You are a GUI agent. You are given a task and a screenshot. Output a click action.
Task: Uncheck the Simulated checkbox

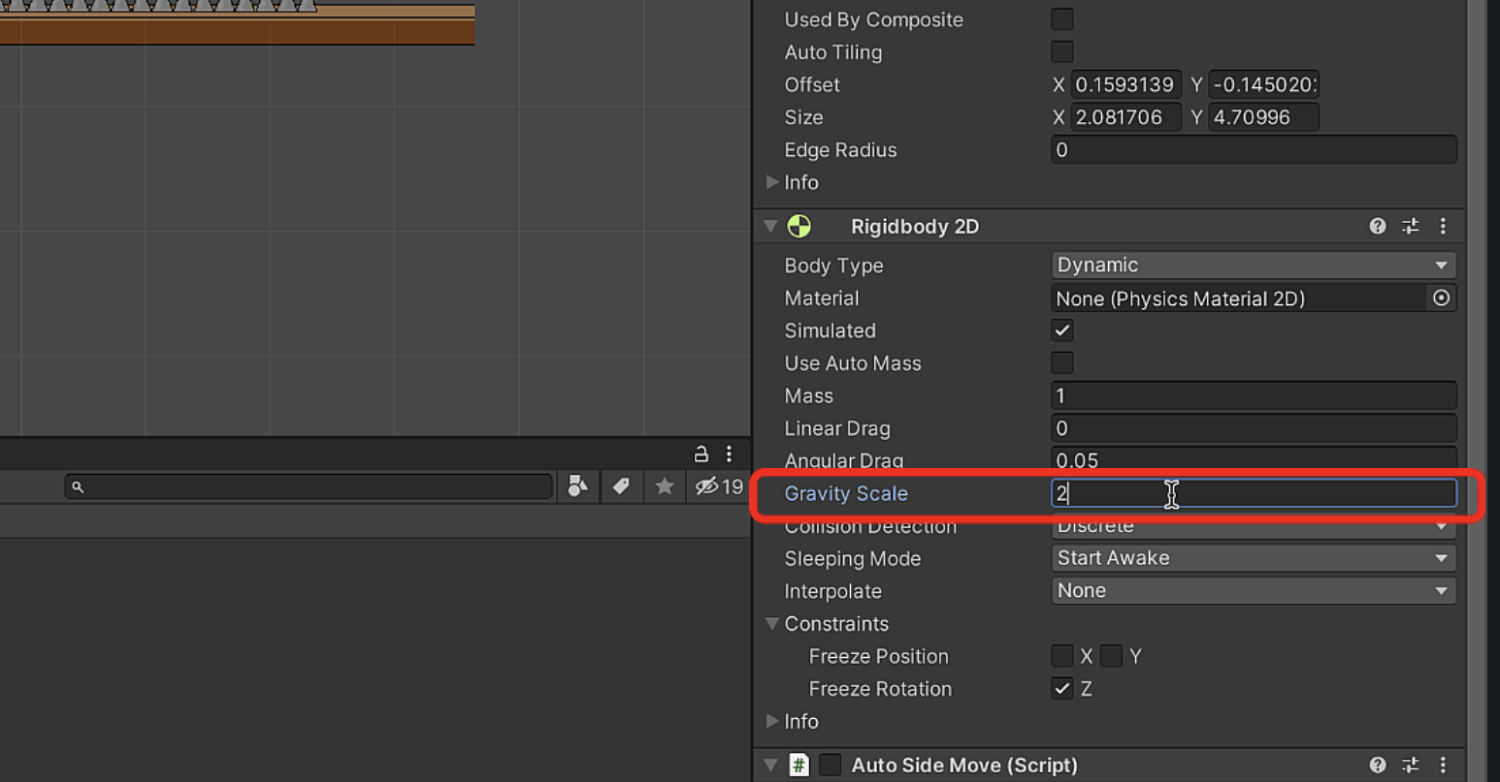[x=1062, y=330]
